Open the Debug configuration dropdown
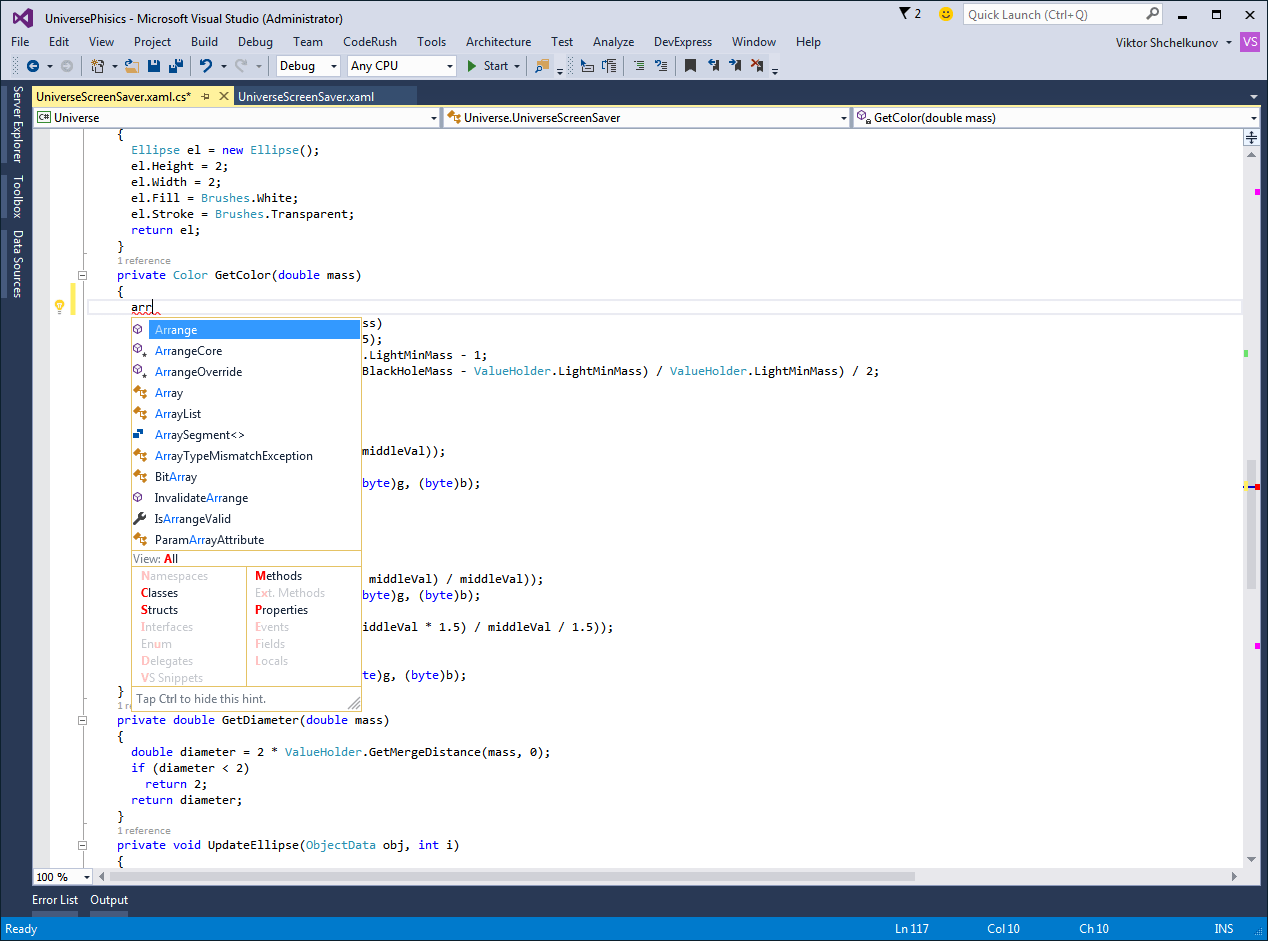The height and width of the screenshot is (941, 1268). [x=308, y=66]
